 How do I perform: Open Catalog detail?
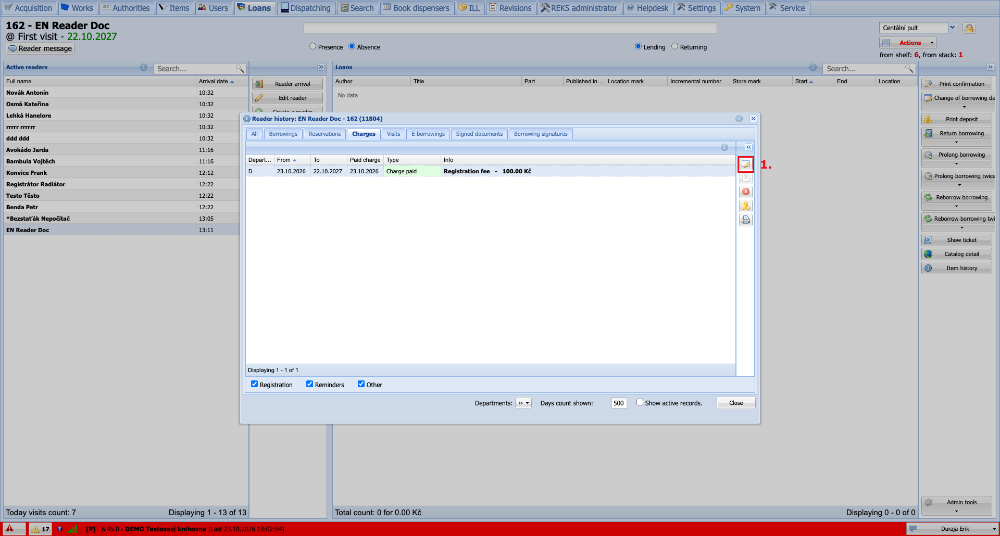[x=957, y=254]
